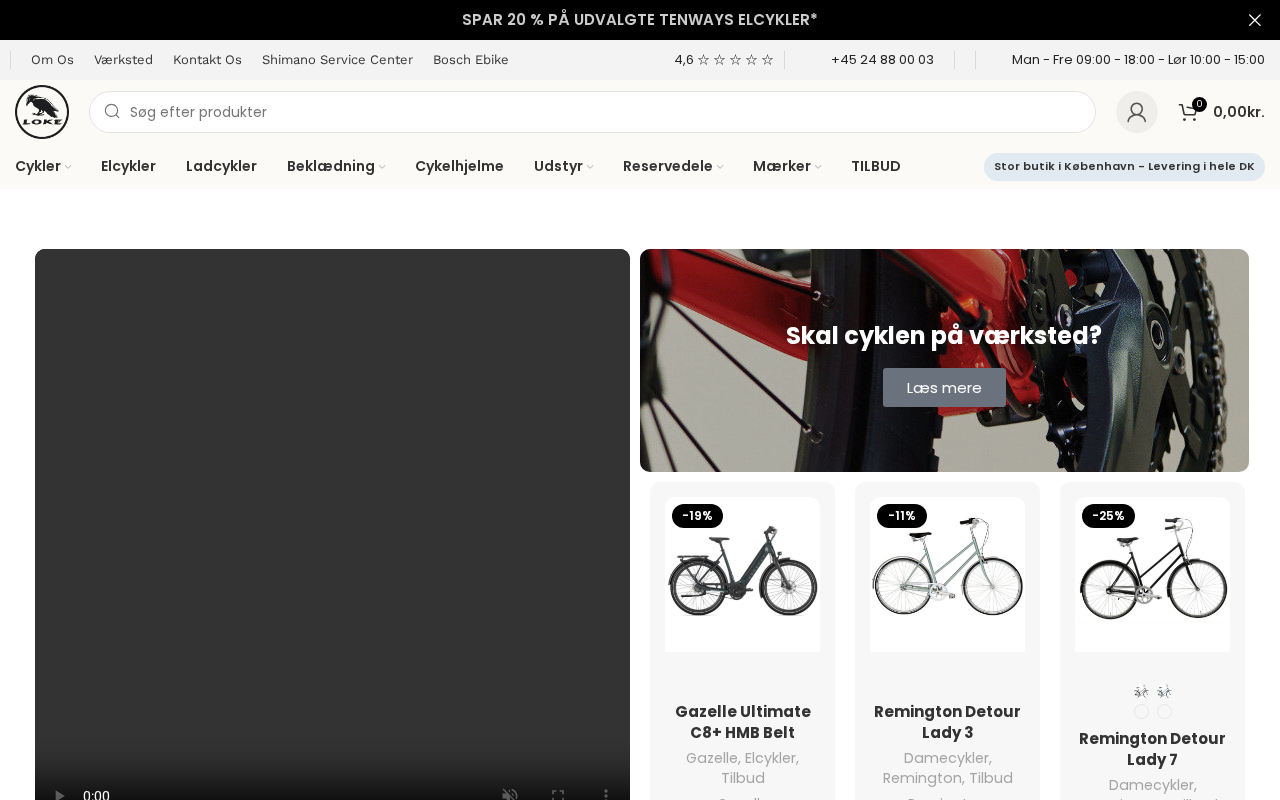This screenshot has height=800, width=1280.
Task: Click the 0,00kr. cart total
Action: (1239, 112)
